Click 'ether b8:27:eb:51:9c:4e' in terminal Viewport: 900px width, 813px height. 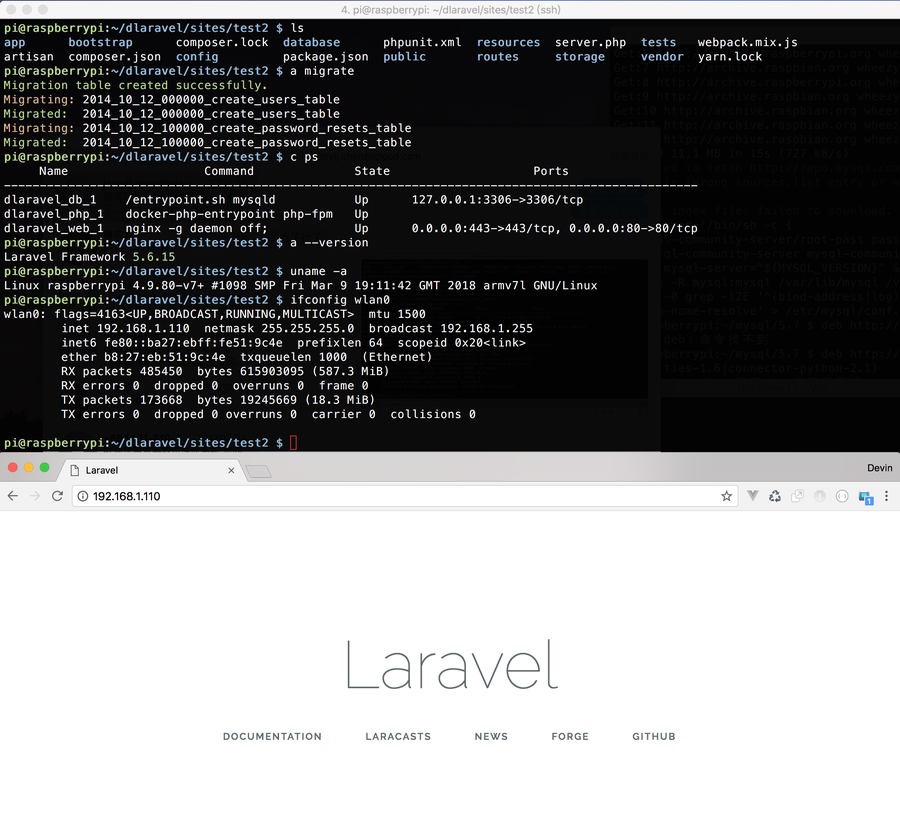point(143,357)
